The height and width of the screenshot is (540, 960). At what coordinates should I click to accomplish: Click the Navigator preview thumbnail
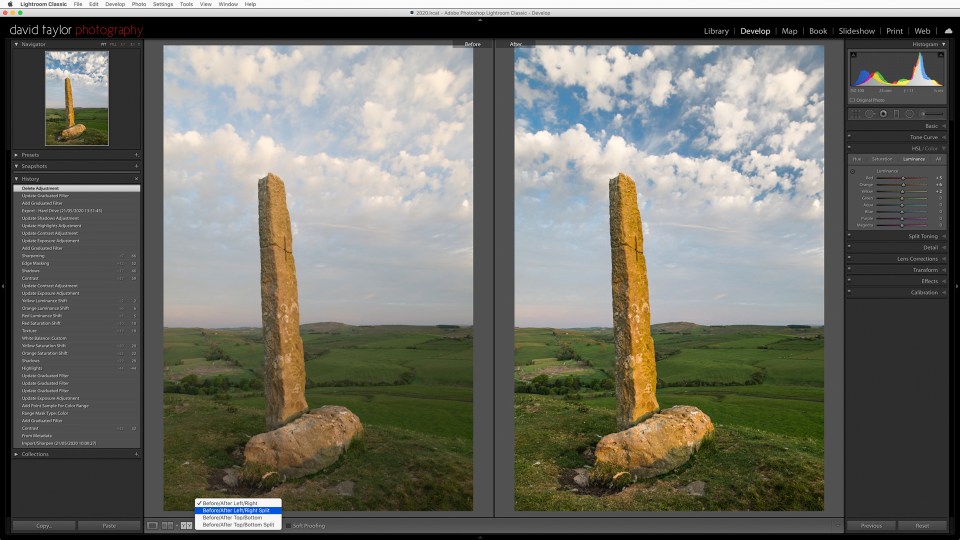coord(77,98)
